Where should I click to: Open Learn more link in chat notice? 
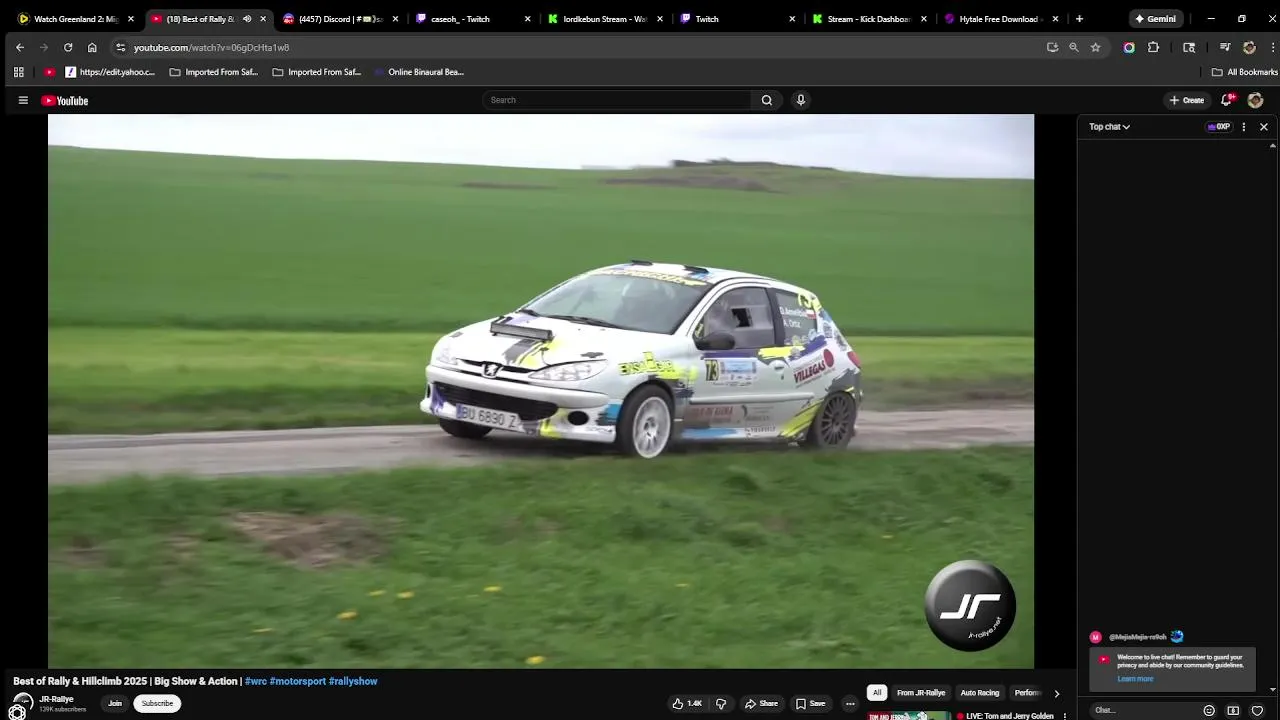point(1135,679)
